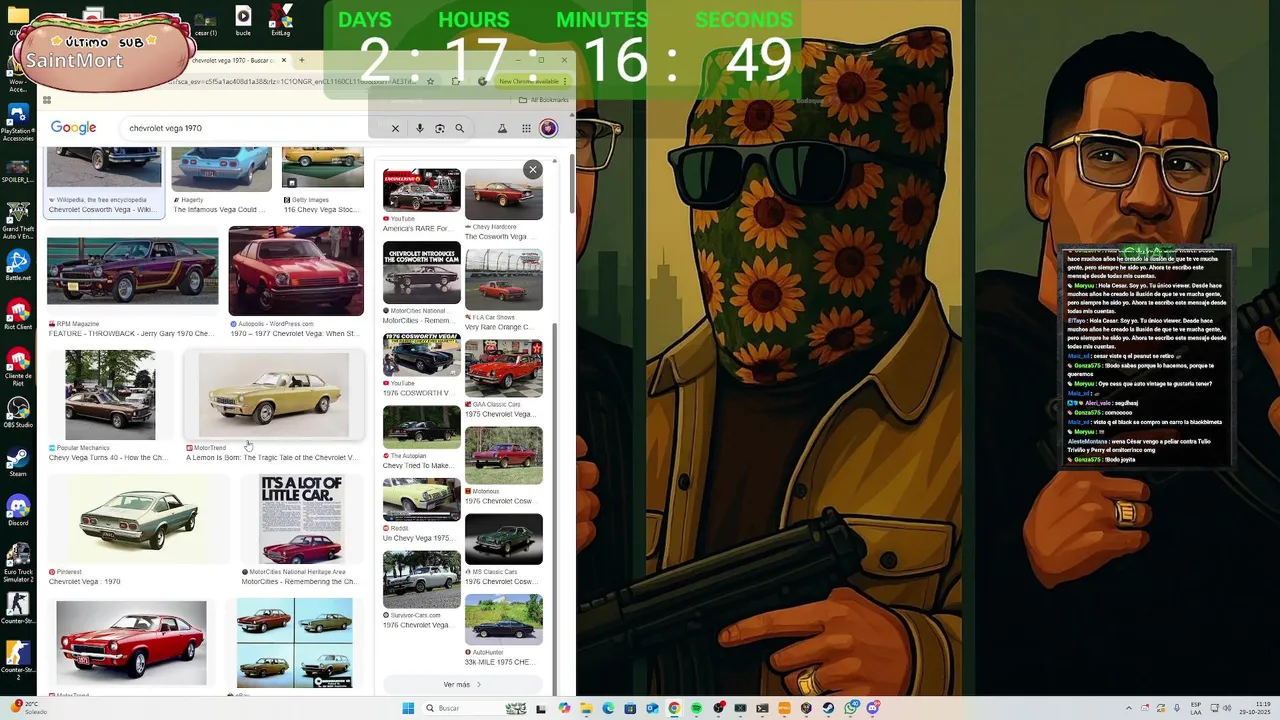1280x720 pixels.
Task: Open YouTube 'America's RARE' related thumbnail
Action: tap(421, 190)
